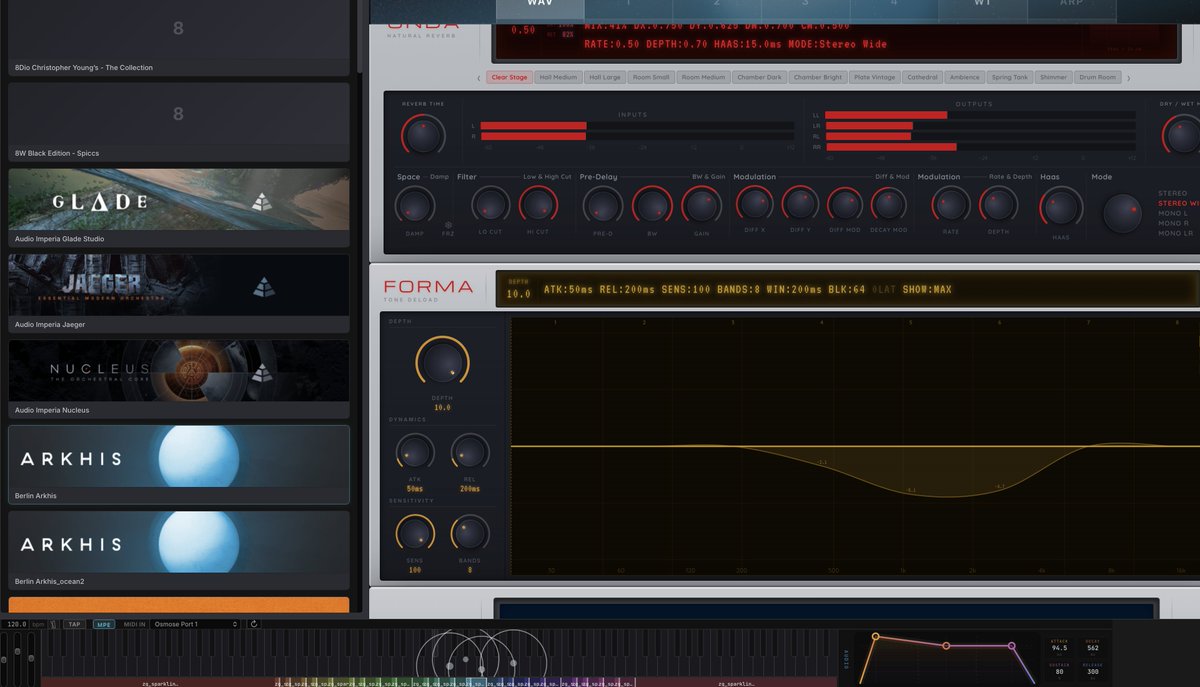
Task: Click the Forma BANDS knob
Action: (470, 533)
